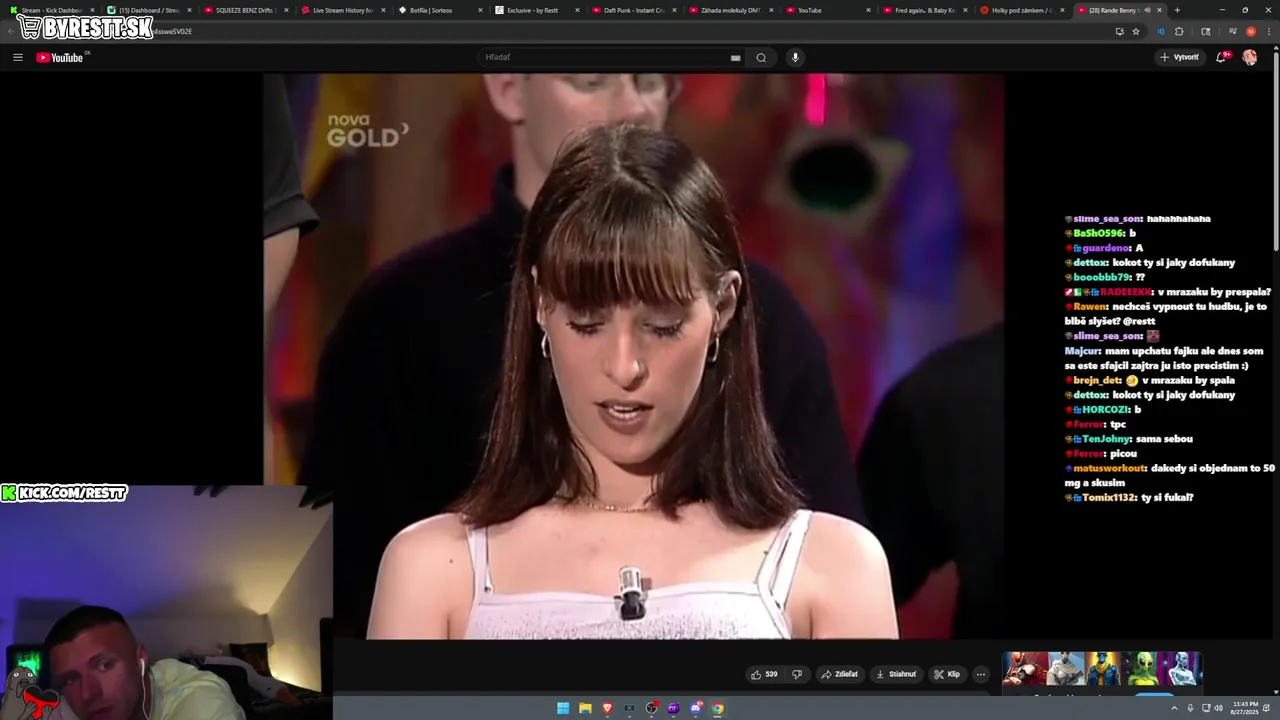Open the YouTube guide hamburger menu
The height and width of the screenshot is (720, 1280).
click(18, 57)
